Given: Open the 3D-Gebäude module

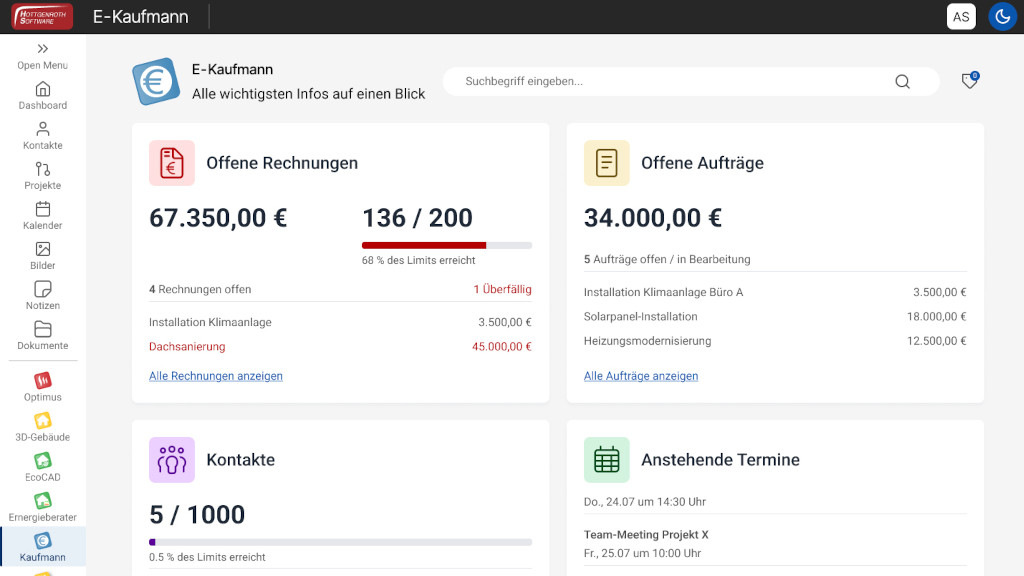Looking at the screenshot, I should point(42,425).
